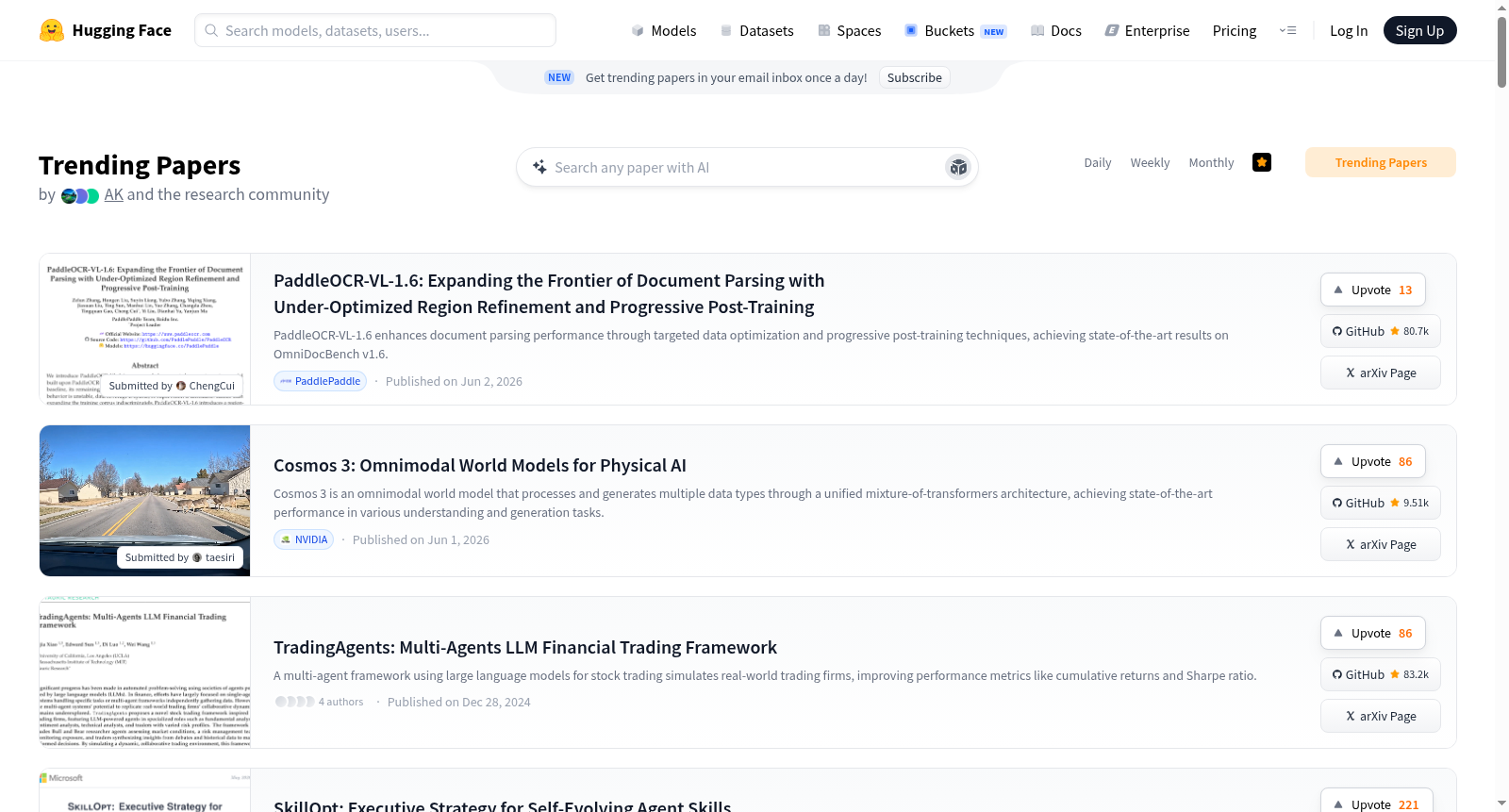Open the arXiv Page for TradingAgents
This screenshot has height=812, width=1509.
[x=1381, y=716]
